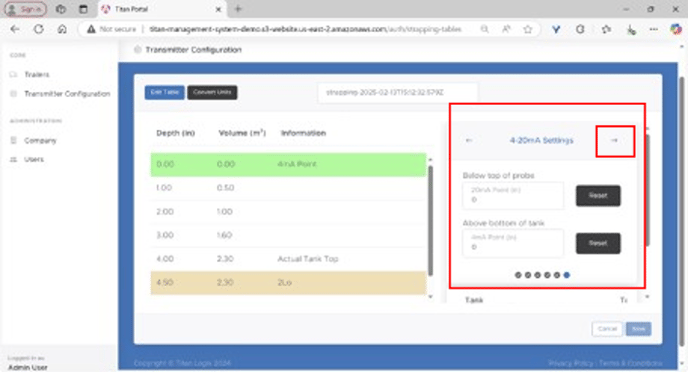Click icon beside Transmitter Configuration page title
This screenshot has height=372, width=688.
(x=137, y=50)
